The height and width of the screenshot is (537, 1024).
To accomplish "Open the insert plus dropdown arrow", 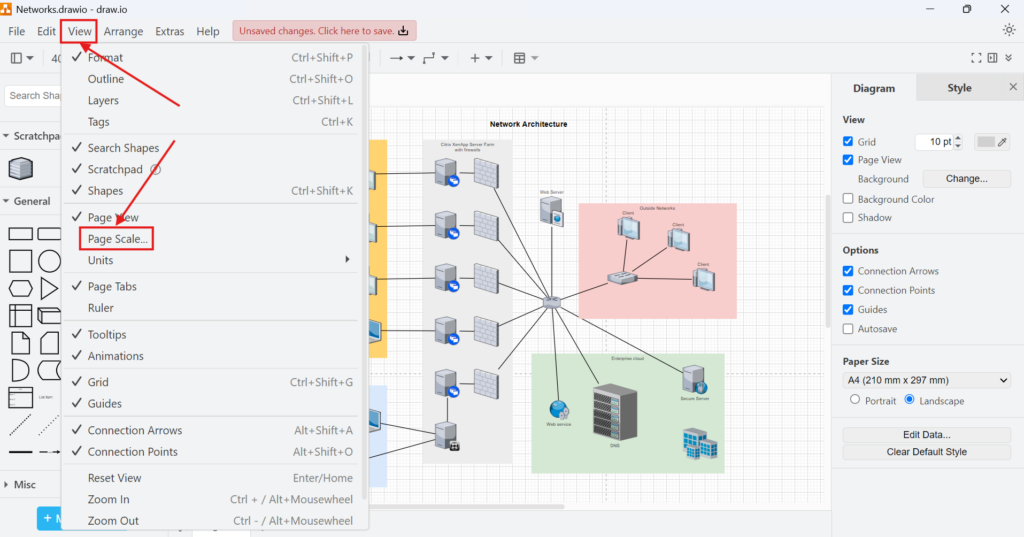I will coord(488,58).
